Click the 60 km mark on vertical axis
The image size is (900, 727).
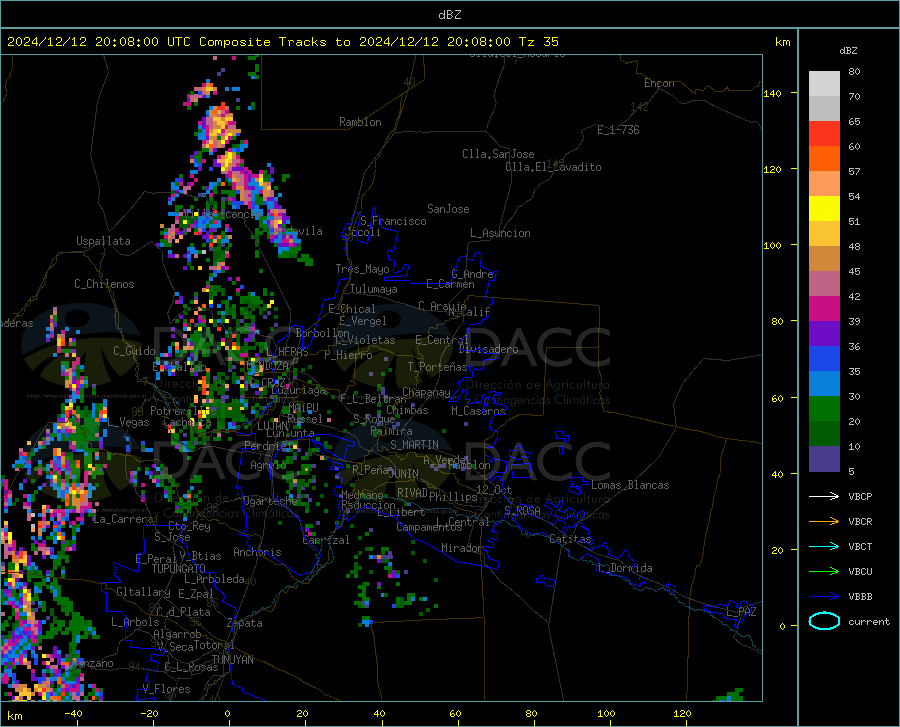click(x=777, y=398)
